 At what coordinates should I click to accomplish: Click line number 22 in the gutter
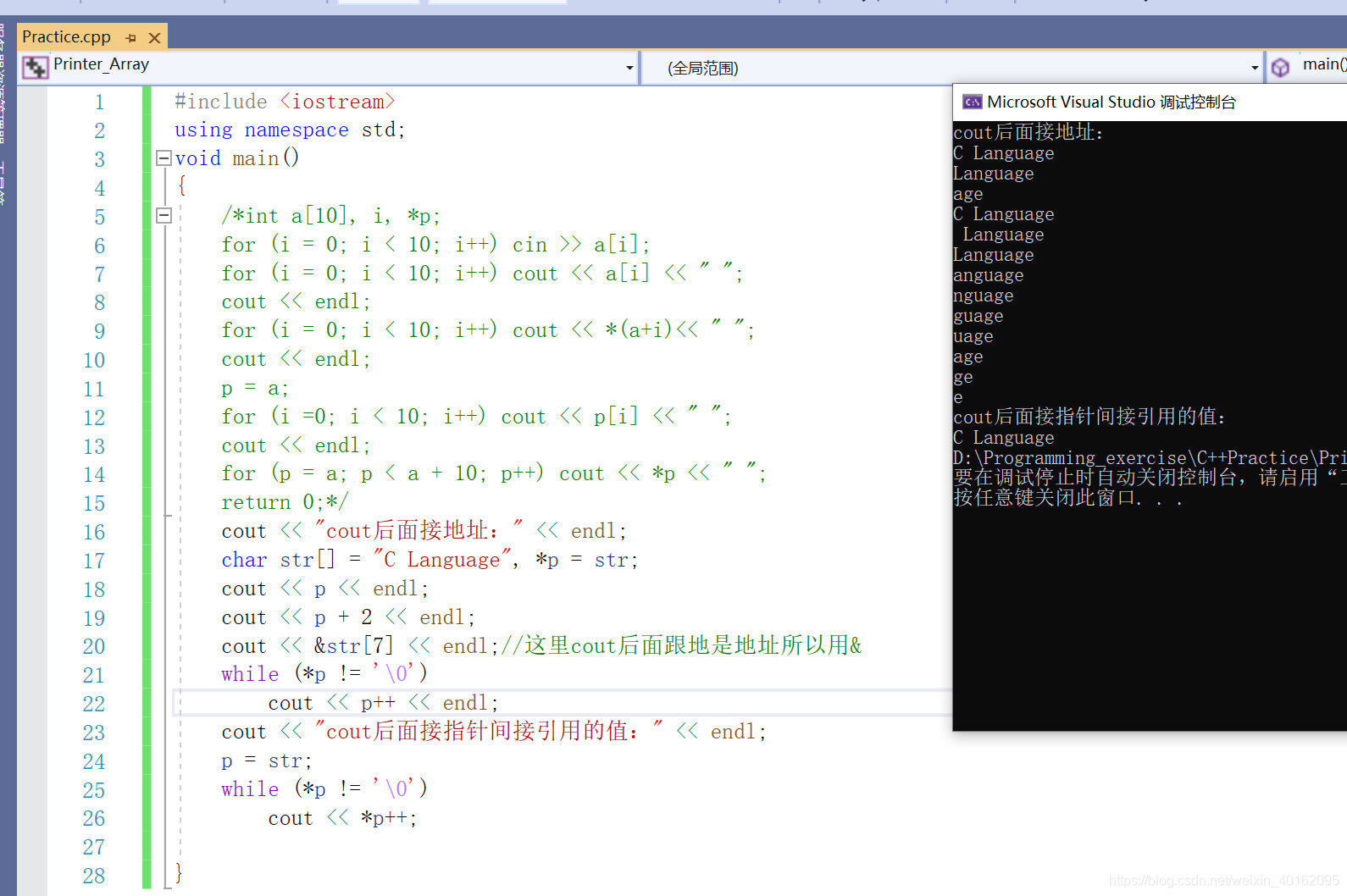[x=94, y=705]
